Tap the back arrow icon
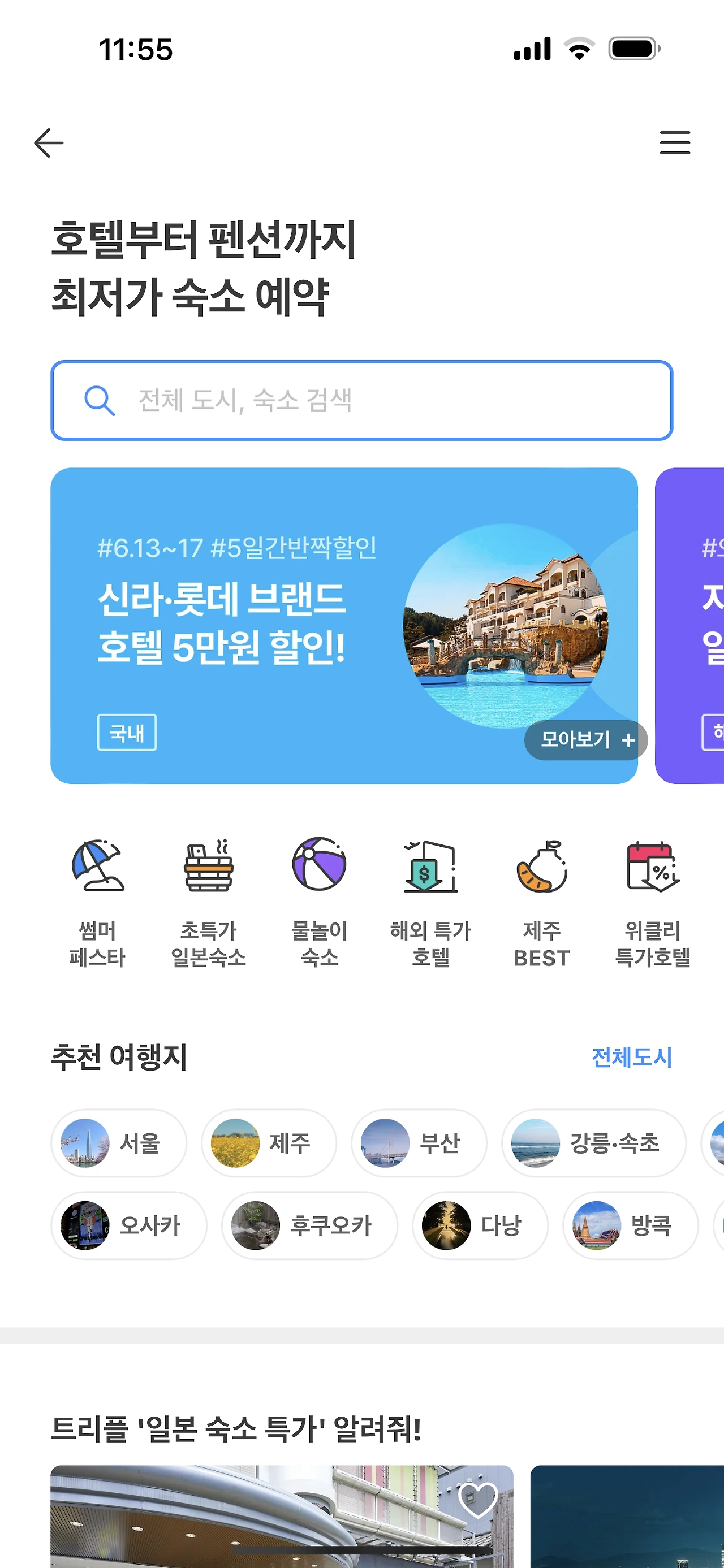 (x=49, y=143)
